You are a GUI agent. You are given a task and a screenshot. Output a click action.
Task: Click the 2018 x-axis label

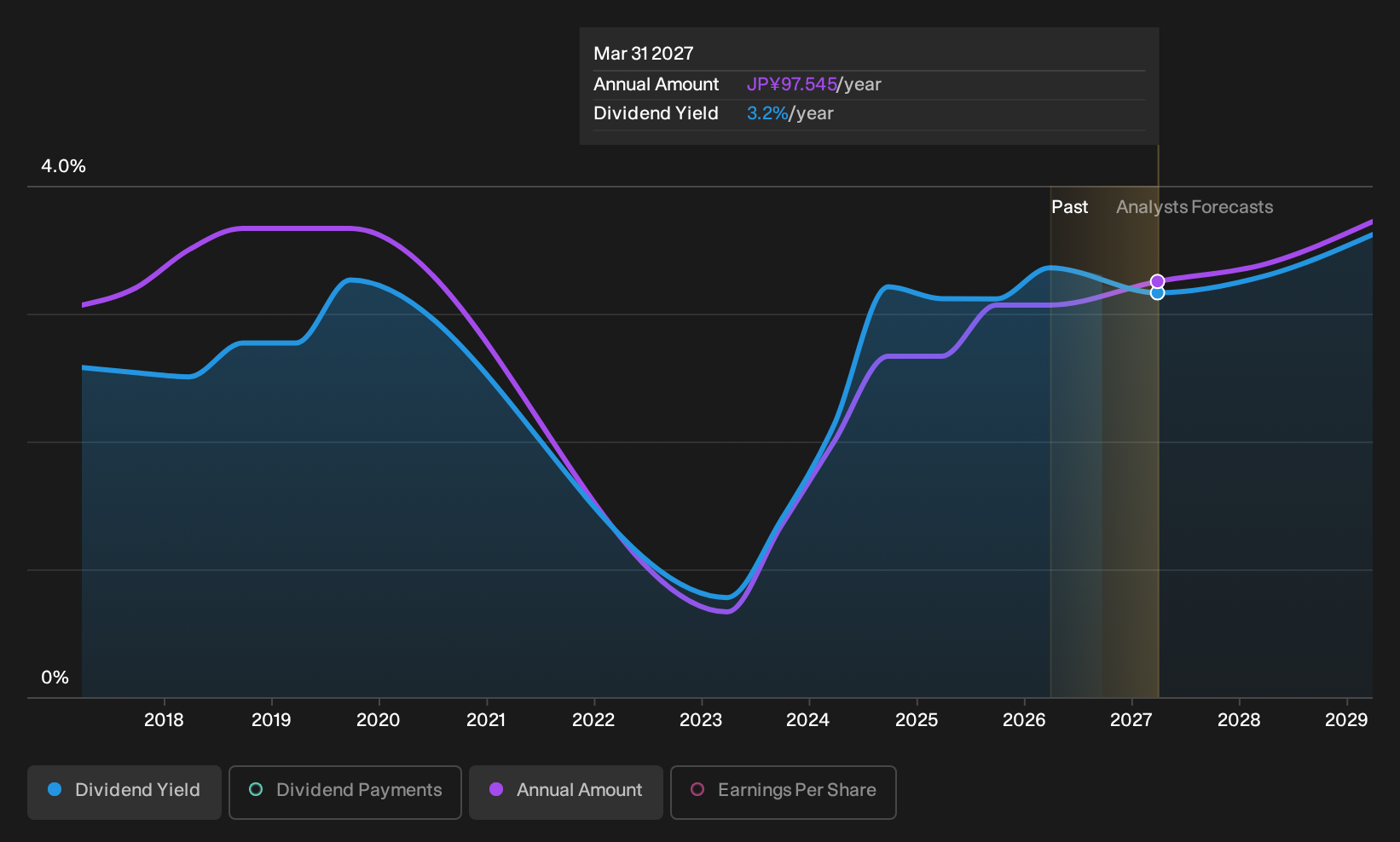pyautogui.click(x=164, y=720)
